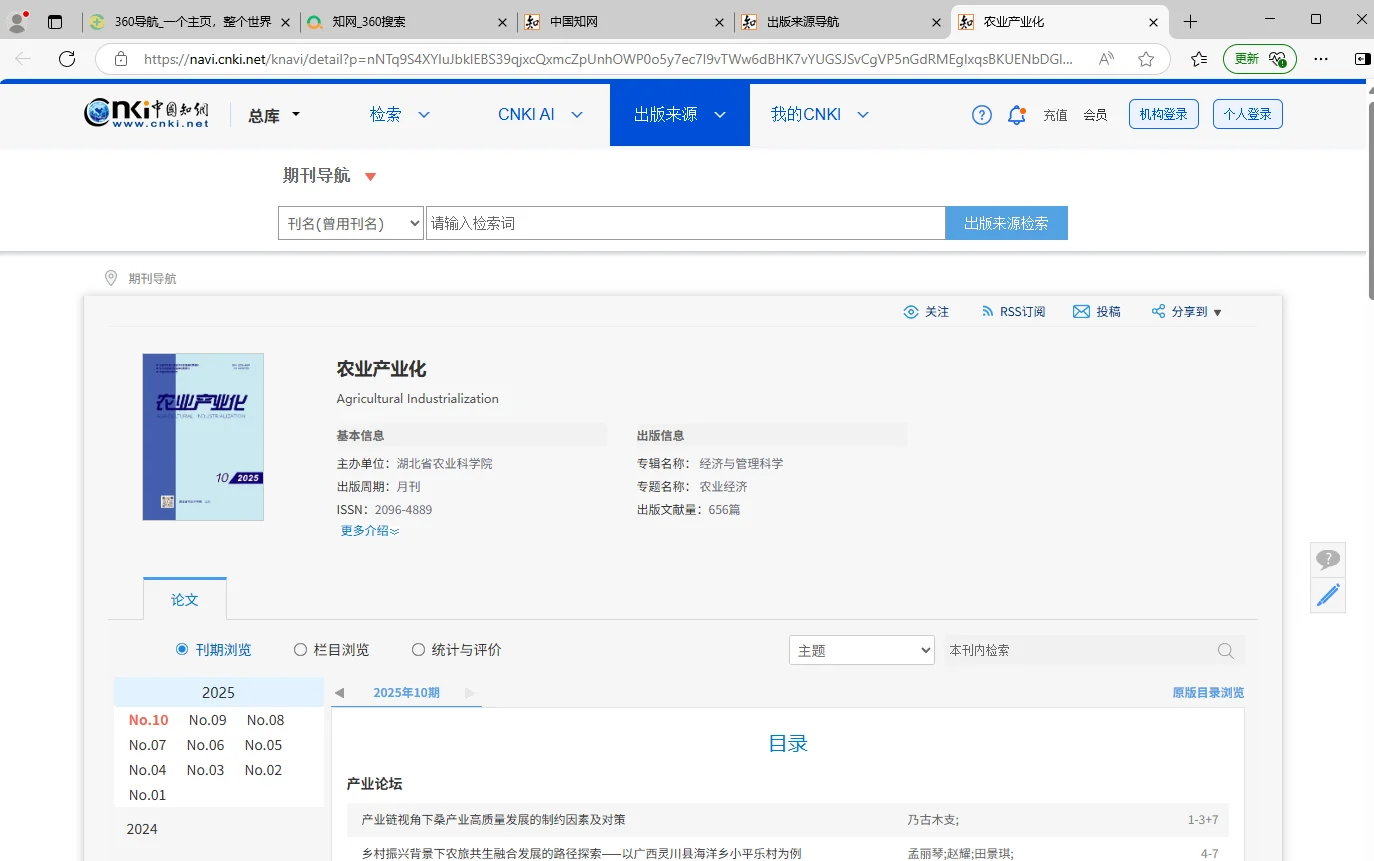Open the pencil feedback icon on the right edge

click(1328, 595)
